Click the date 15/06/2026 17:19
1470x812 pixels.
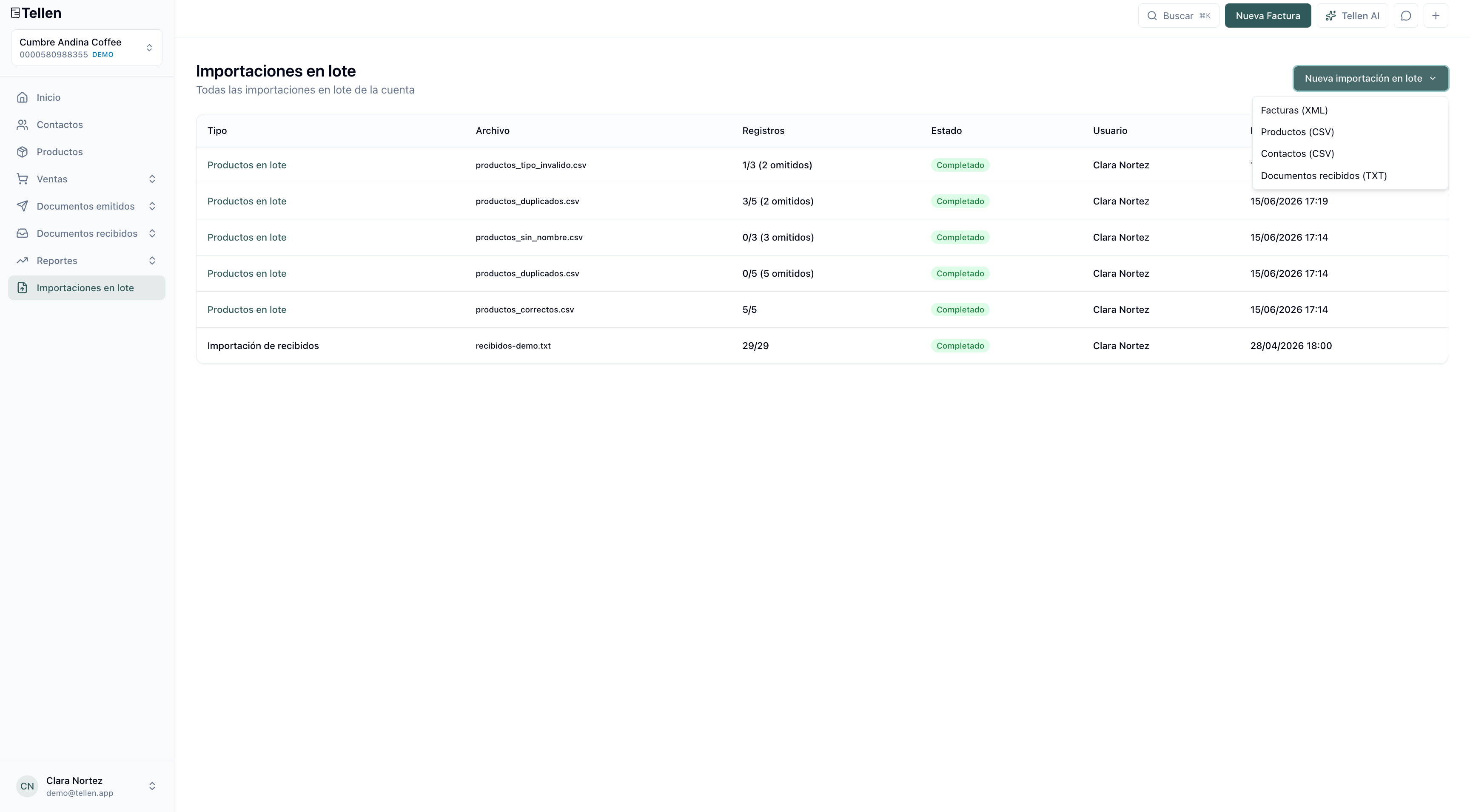(1289, 201)
